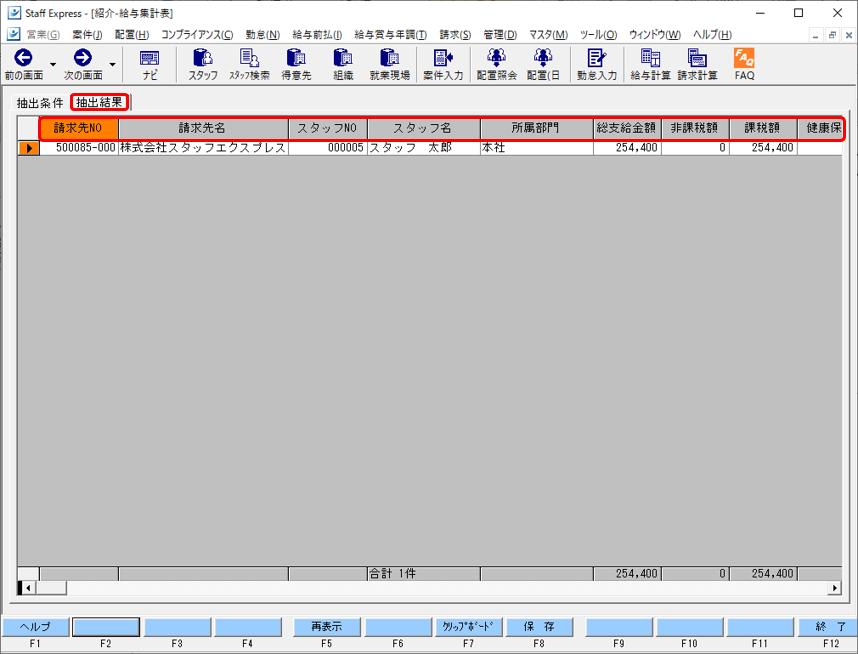
Task: Open the 給与前払(I) menu
Action: pyautogui.click(x=317, y=34)
